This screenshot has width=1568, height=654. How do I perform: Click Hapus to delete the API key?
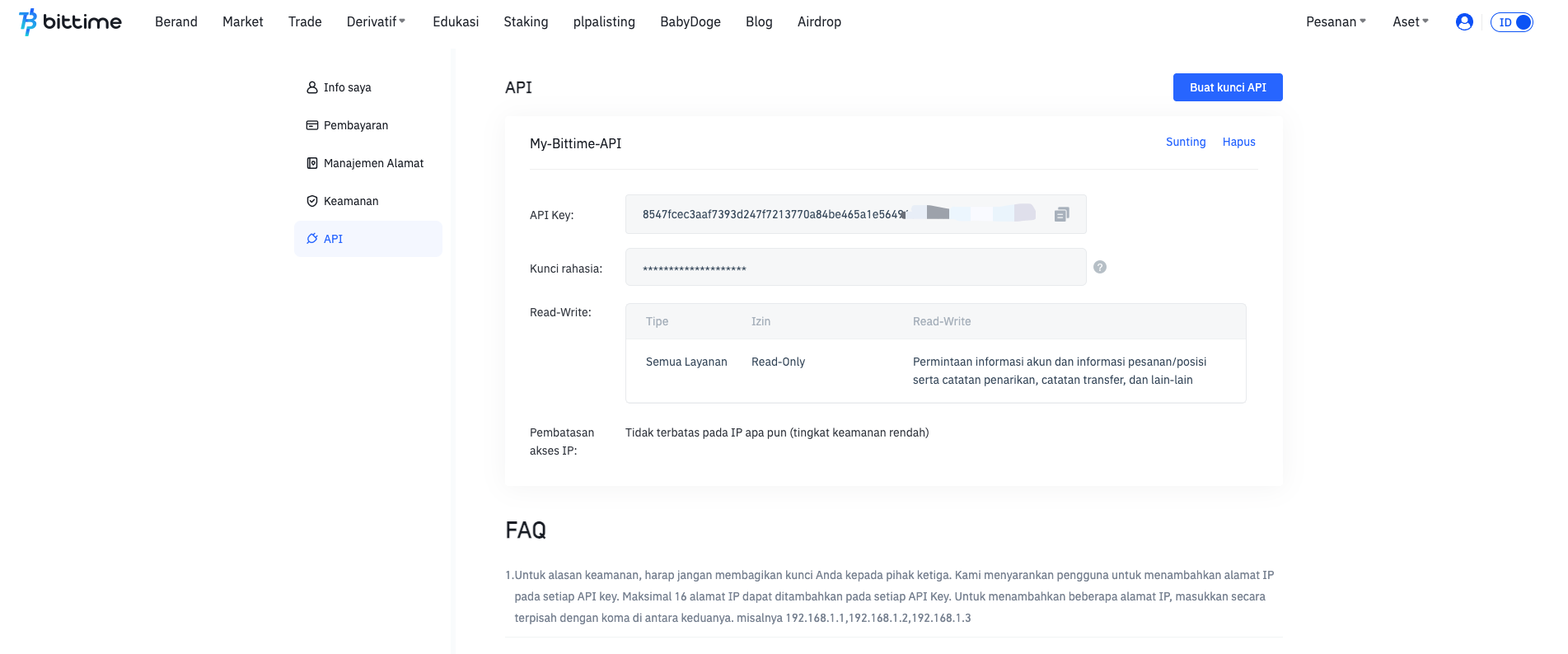(x=1239, y=142)
